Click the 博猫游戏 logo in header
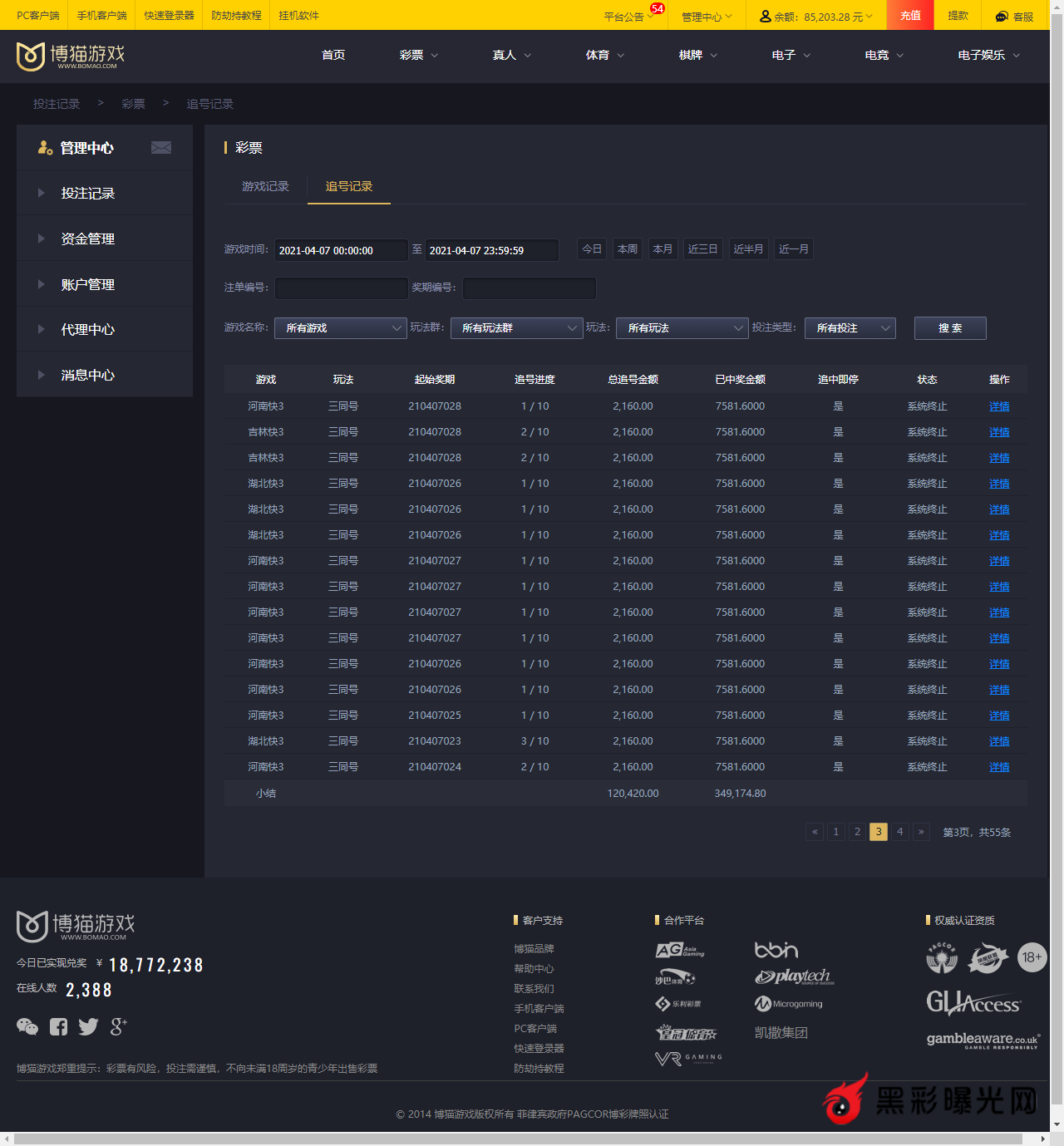Screen dimensions: 1064x1146 click(71, 56)
